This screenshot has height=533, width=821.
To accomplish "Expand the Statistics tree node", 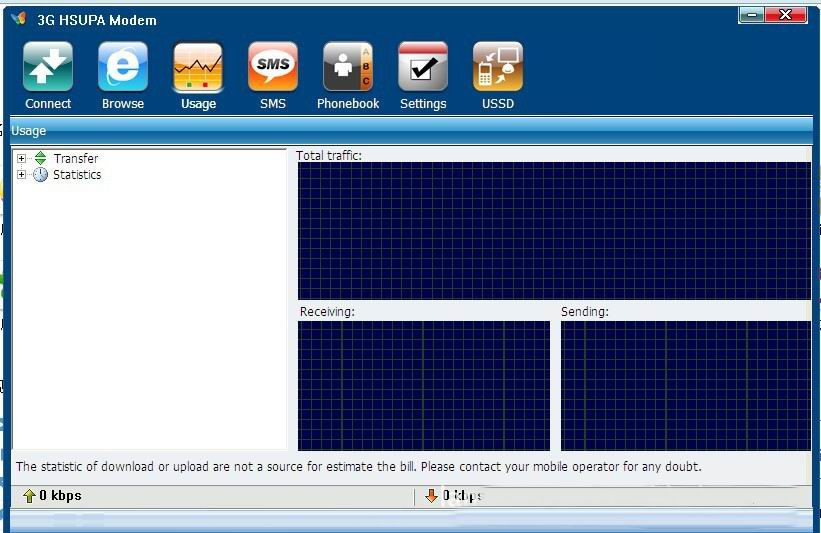I will click(22, 174).
